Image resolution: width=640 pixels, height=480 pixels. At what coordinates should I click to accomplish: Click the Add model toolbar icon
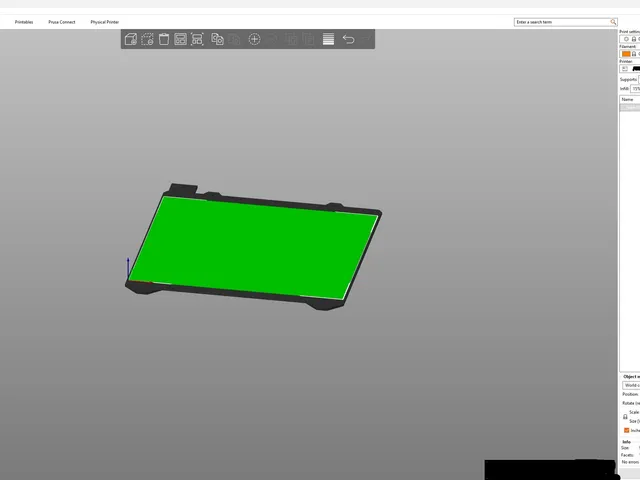(131, 39)
